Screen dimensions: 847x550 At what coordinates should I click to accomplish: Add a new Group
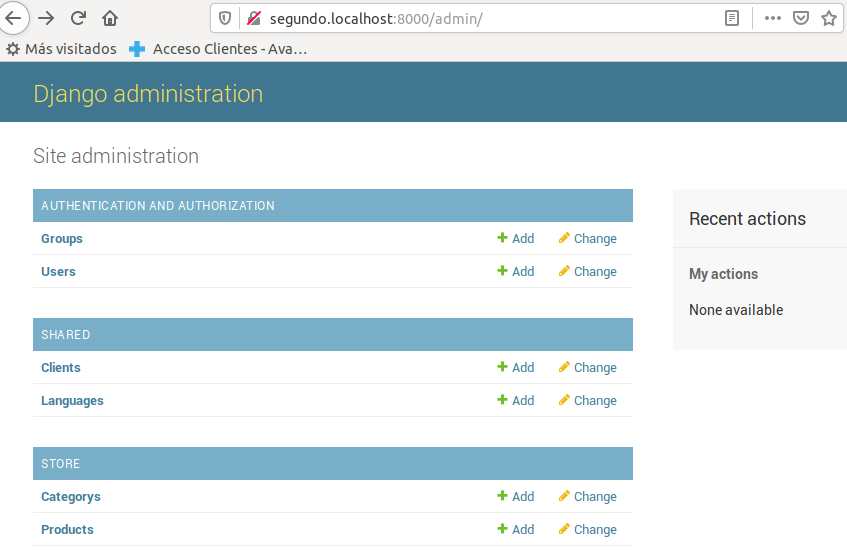(516, 239)
